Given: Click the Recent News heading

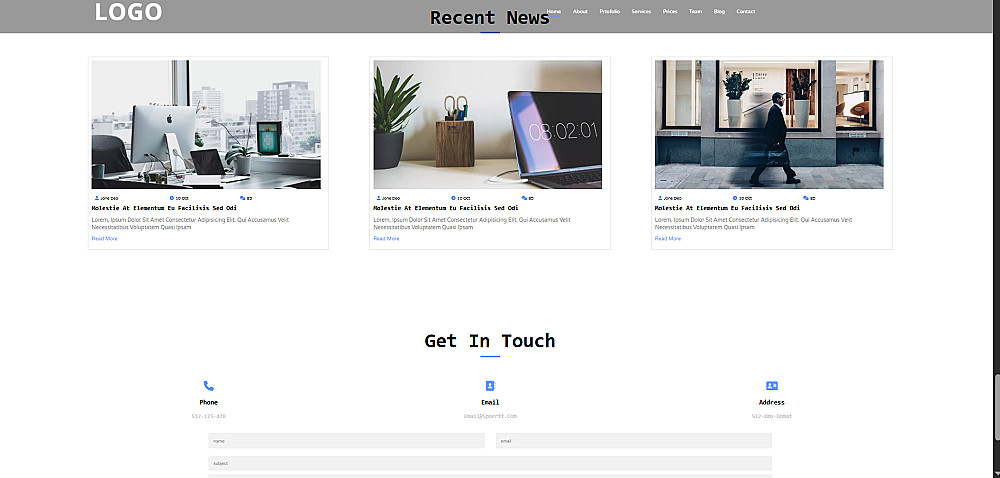Looking at the screenshot, I should coord(490,18).
